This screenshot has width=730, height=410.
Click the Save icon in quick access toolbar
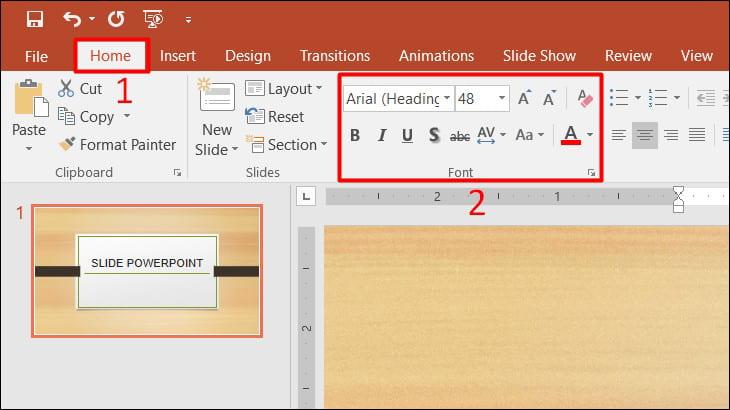(x=35, y=20)
